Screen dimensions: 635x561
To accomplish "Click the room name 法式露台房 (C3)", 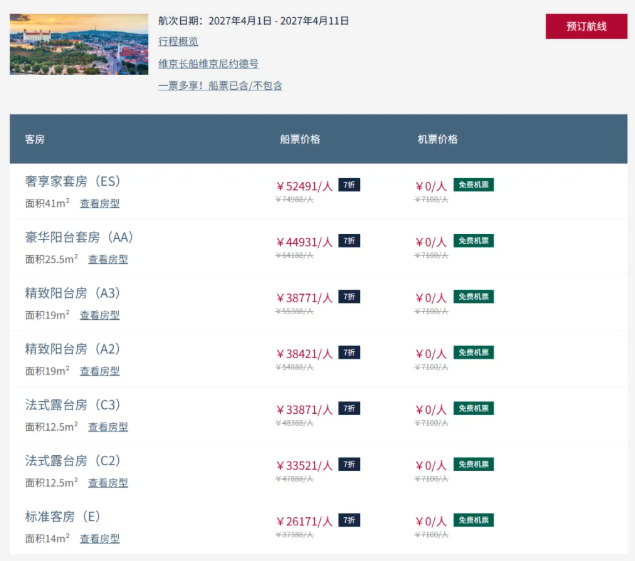I will point(73,405).
